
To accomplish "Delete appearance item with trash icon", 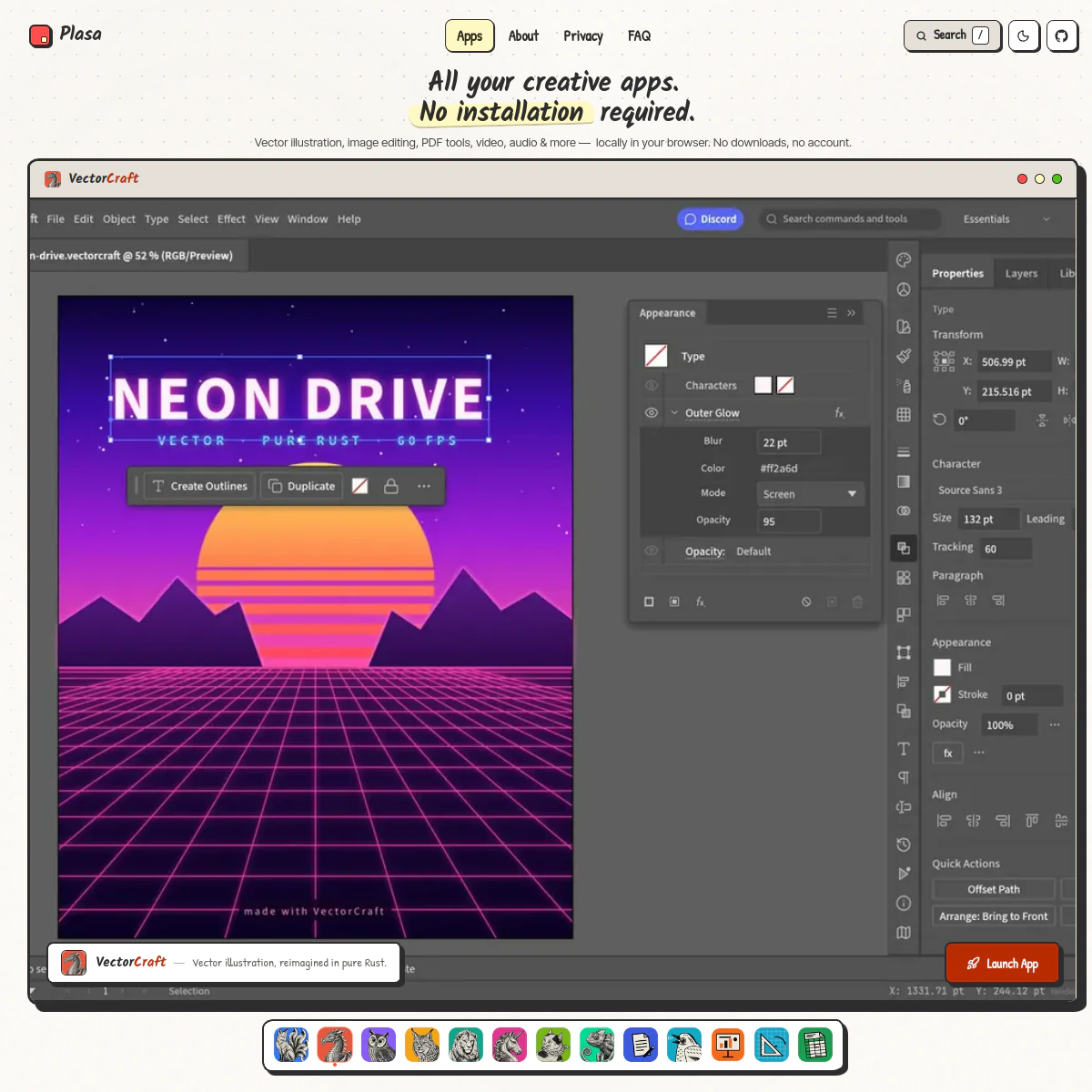I will (x=857, y=602).
